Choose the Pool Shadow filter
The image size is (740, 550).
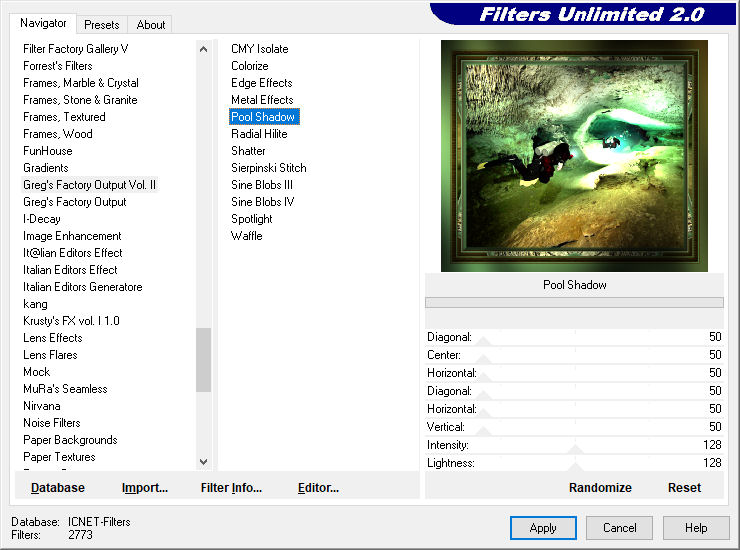[x=264, y=117]
